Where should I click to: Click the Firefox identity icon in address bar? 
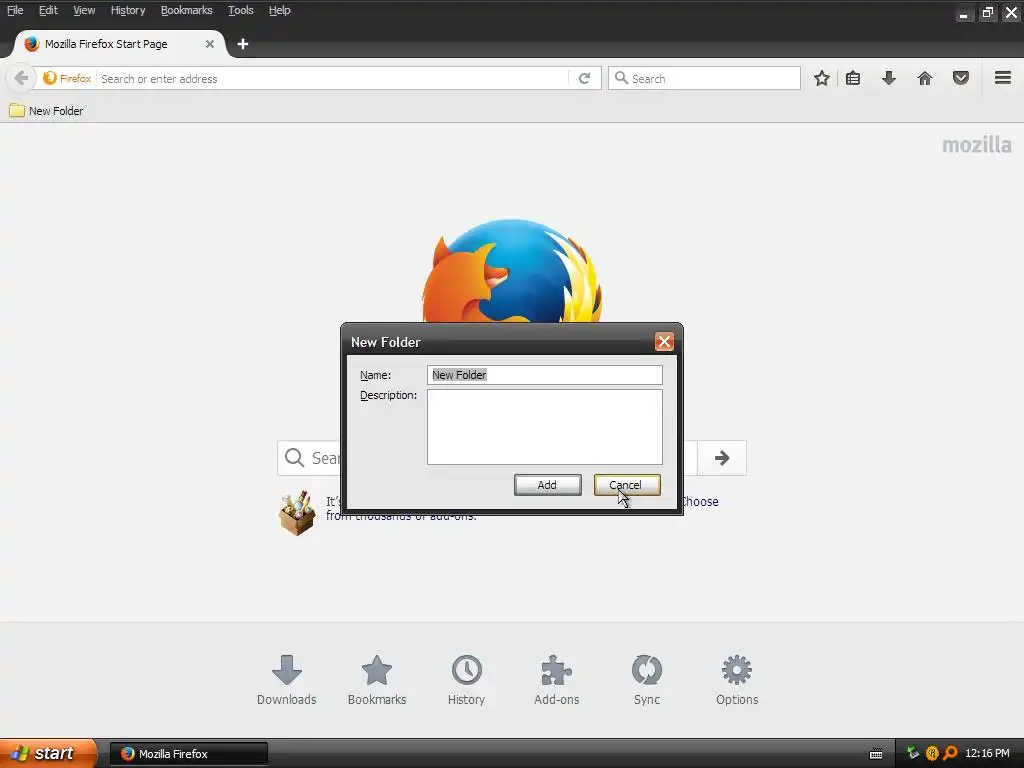[67, 78]
